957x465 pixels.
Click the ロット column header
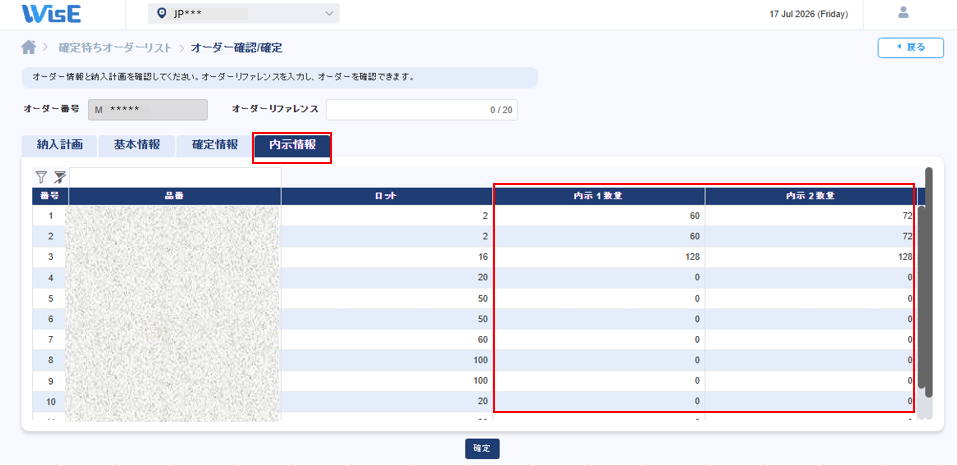point(387,196)
